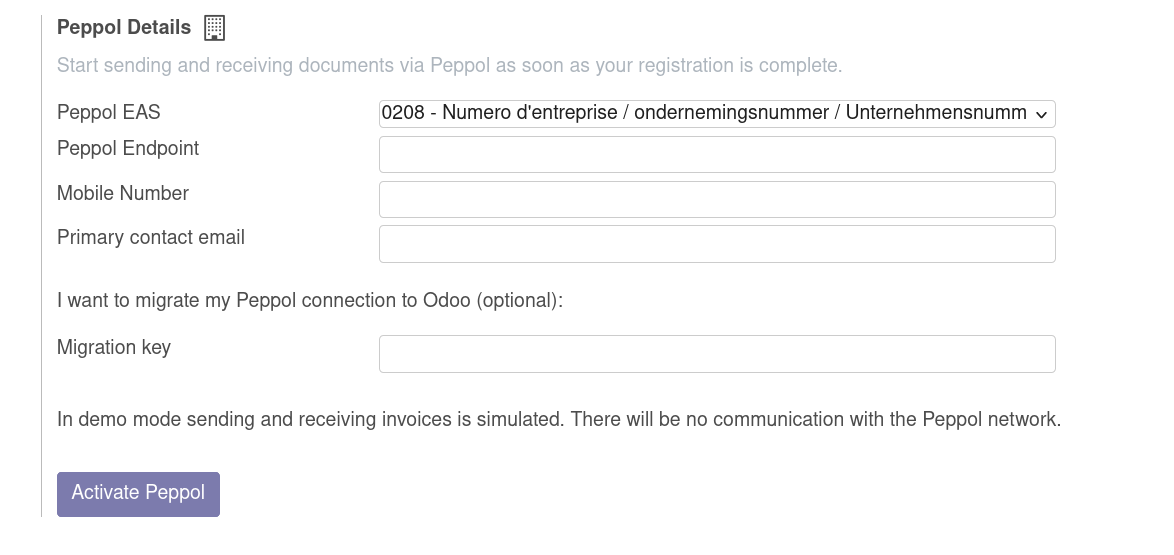Click into the Mobile Number field
Screen dimensions: 1174x555
coord(716,199)
